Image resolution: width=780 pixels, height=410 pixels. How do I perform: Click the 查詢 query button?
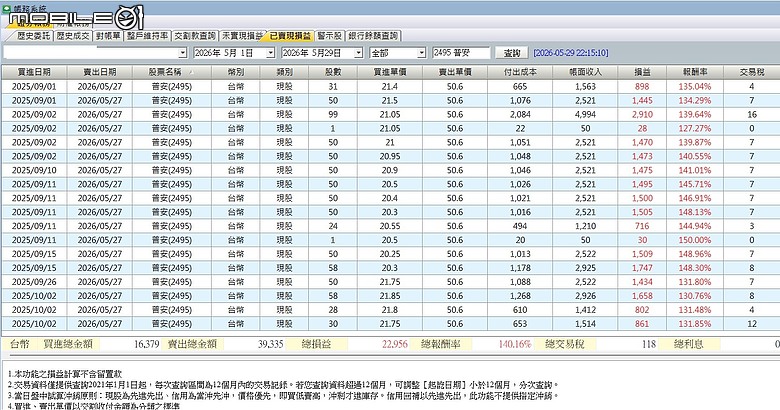pos(512,53)
